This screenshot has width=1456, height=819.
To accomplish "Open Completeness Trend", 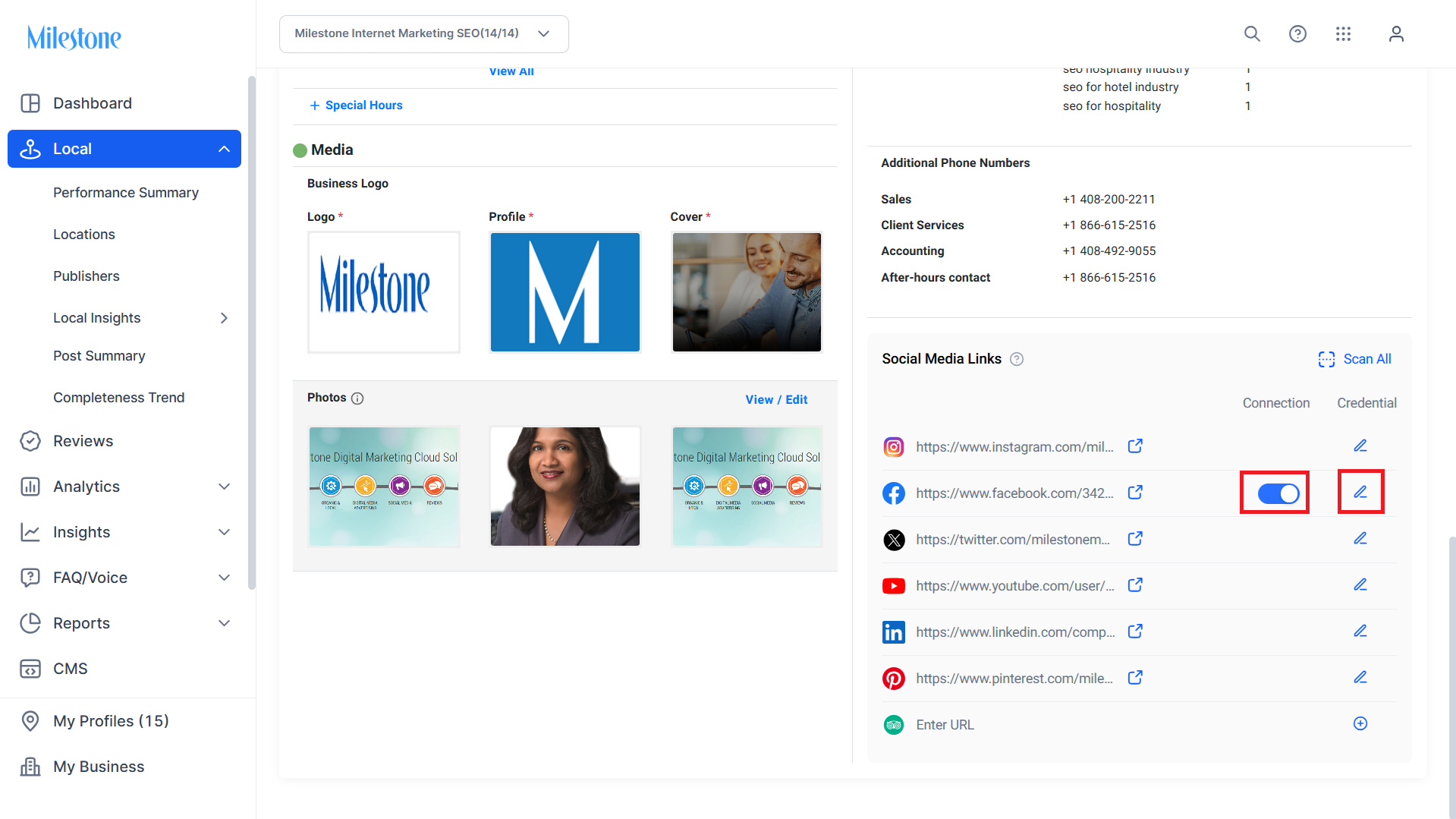I will point(119,398).
